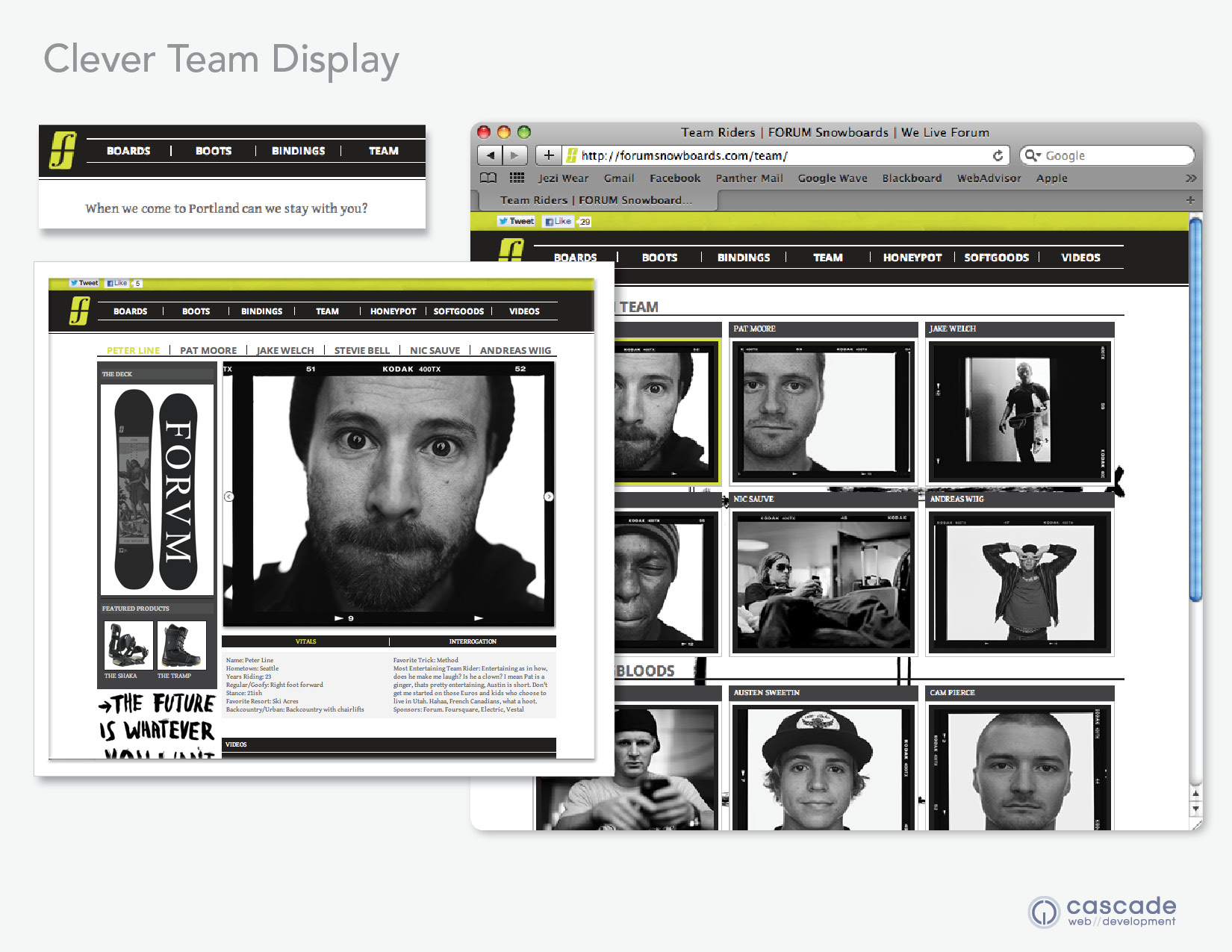Image resolution: width=1232 pixels, height=952 pixels.
Task: Select the JAKE WELCH rider tab
Action: point(285,350)
